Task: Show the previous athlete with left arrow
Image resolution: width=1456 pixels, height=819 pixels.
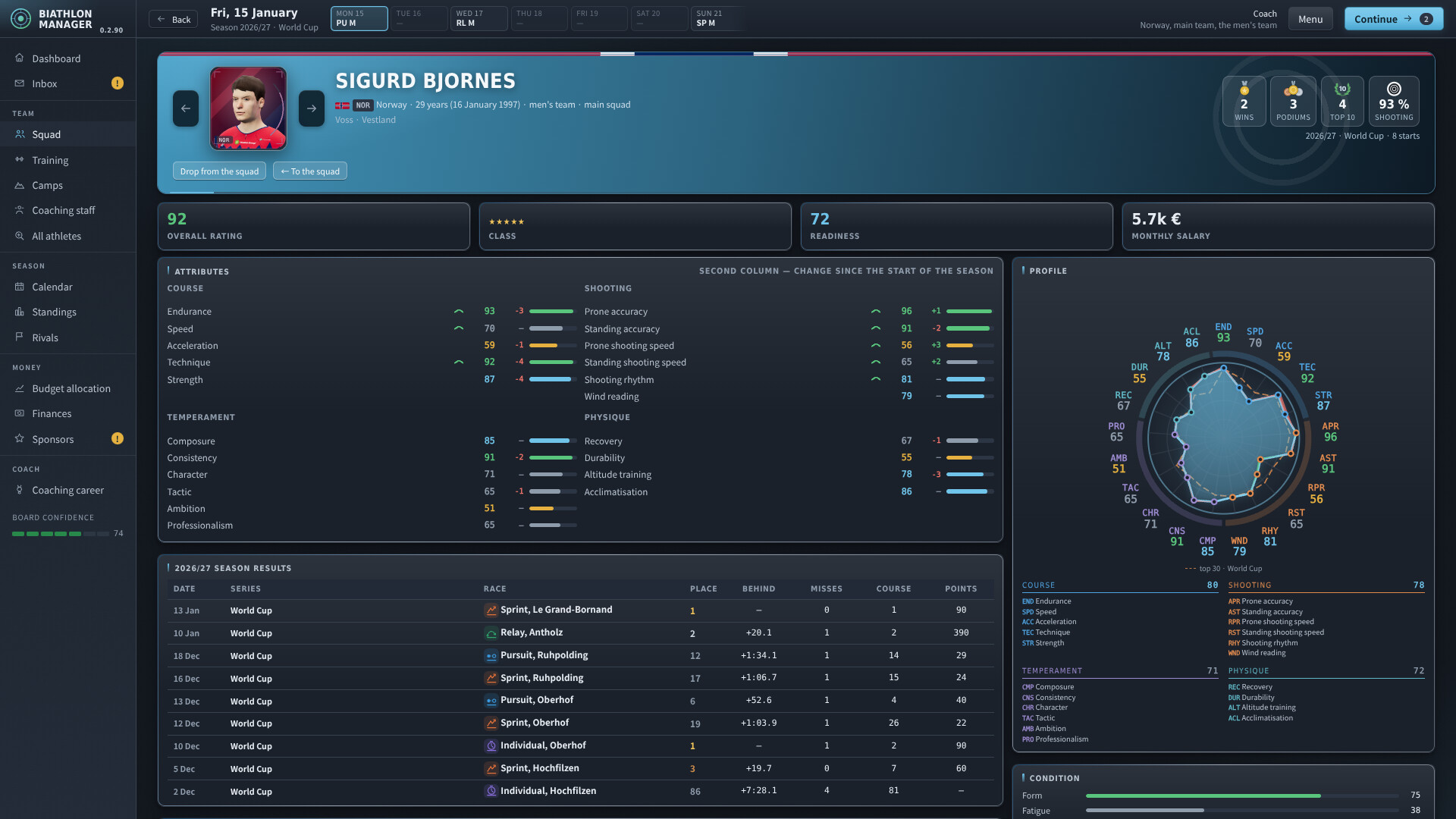Action: coord(186,108)
